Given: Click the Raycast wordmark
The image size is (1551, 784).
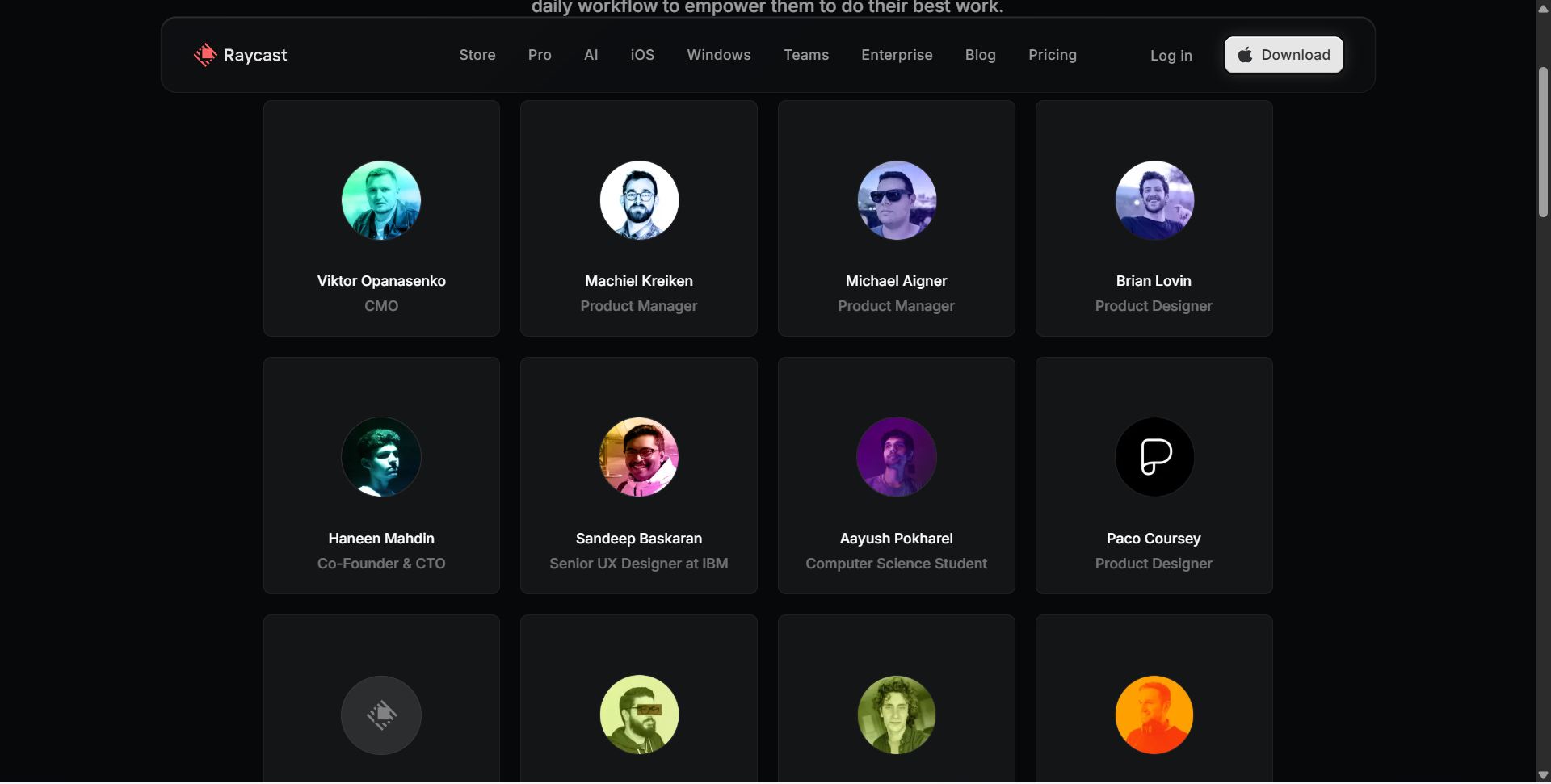Looking at the screenshot, I should tap(255, 55).
